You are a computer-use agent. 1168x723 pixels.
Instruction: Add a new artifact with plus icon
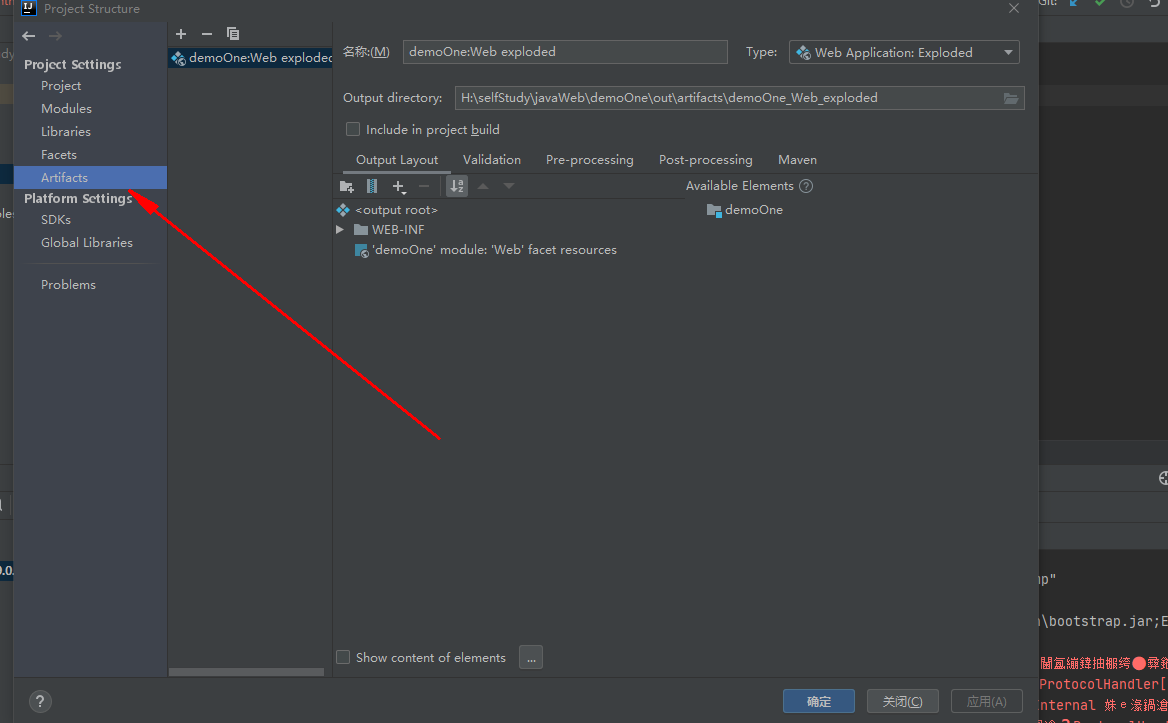click(x=181, y=34)
